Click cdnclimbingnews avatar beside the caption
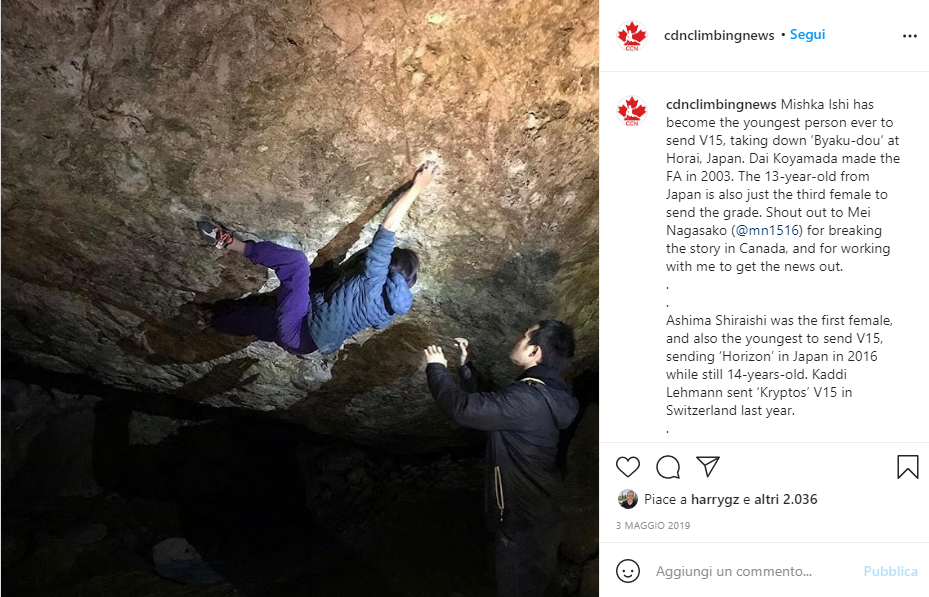The width and height of the screenshot is (929, 597). click(632, 111)
